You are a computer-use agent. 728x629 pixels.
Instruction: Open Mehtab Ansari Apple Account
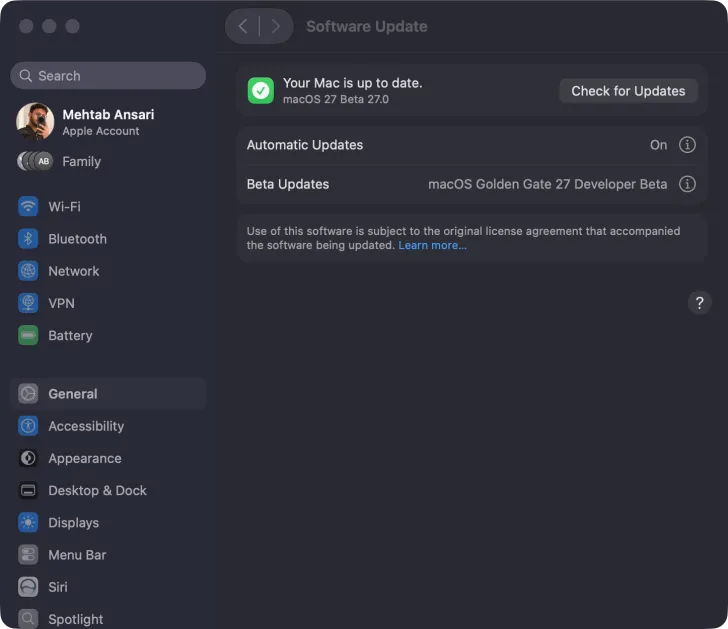click(x=108, y=123)
